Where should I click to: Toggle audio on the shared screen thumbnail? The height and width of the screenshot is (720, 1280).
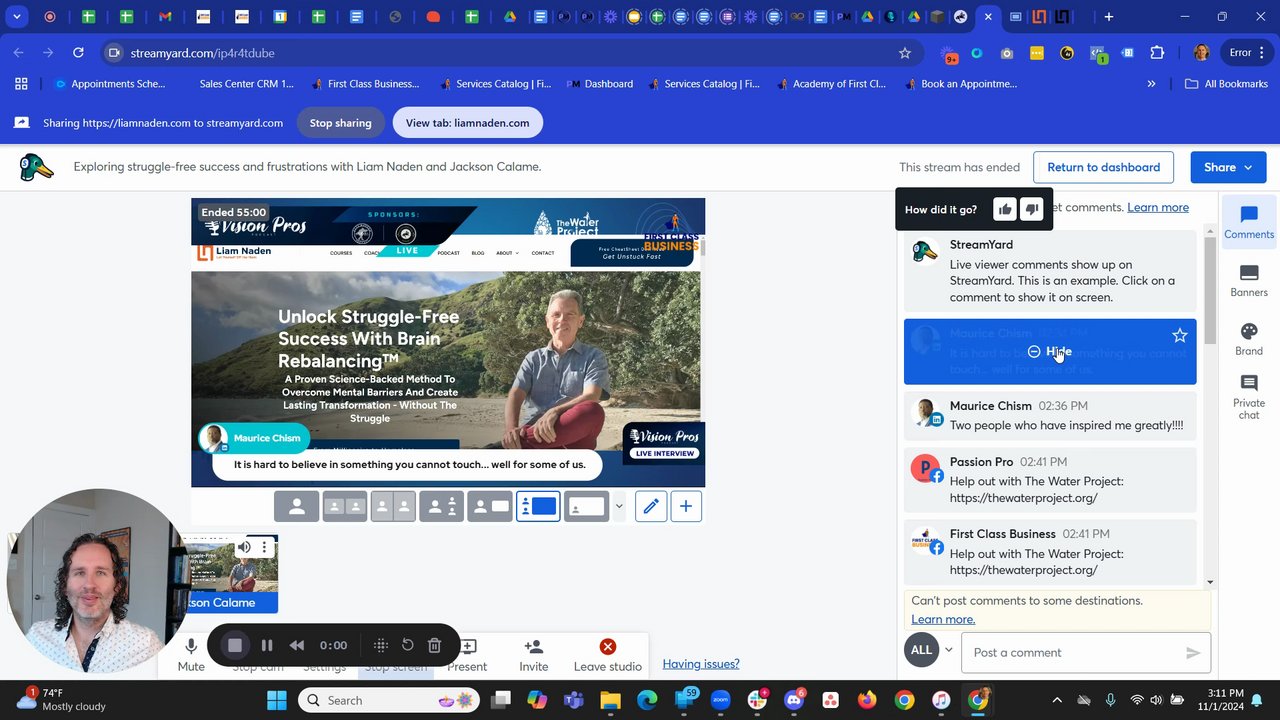click(244, 547)
